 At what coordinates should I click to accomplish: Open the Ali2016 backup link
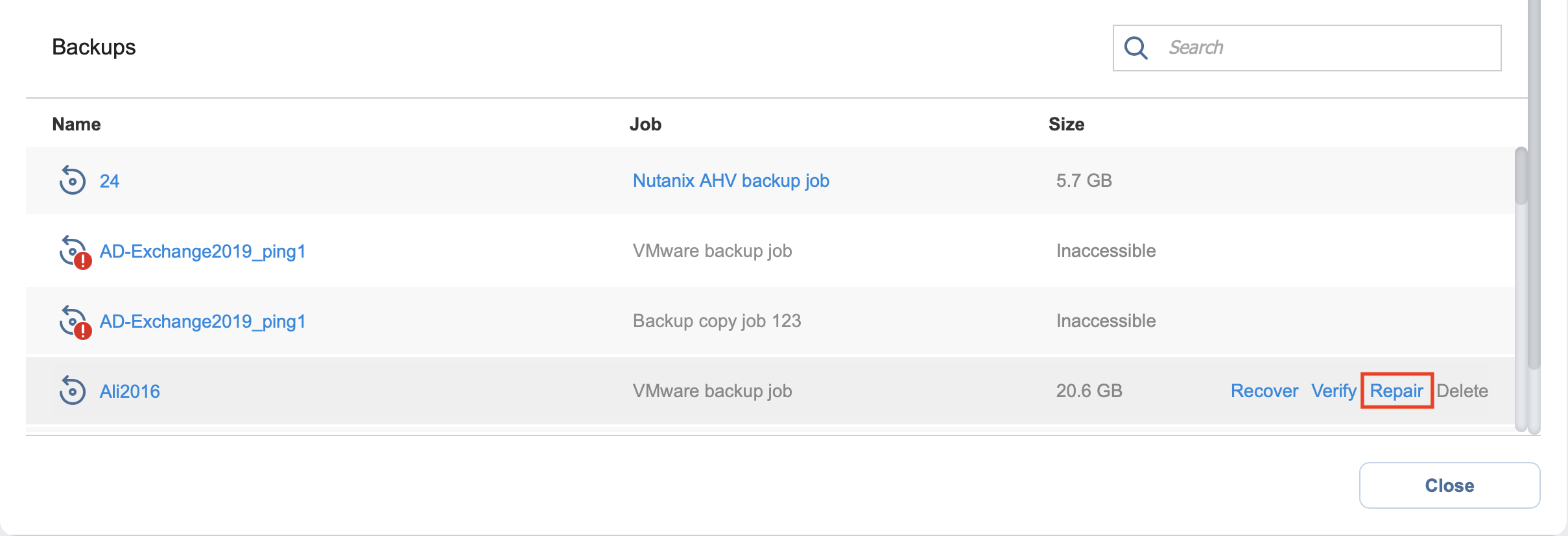pos(130,391)
